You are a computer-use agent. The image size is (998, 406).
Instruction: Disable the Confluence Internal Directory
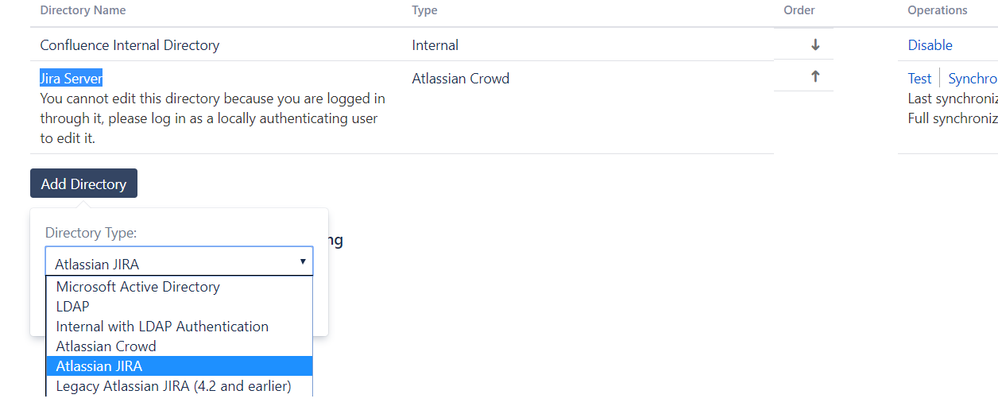930,45
